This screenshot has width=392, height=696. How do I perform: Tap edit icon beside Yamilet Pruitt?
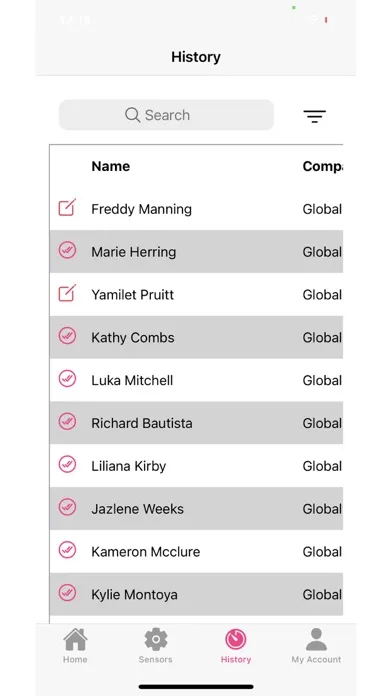(67, 293)
